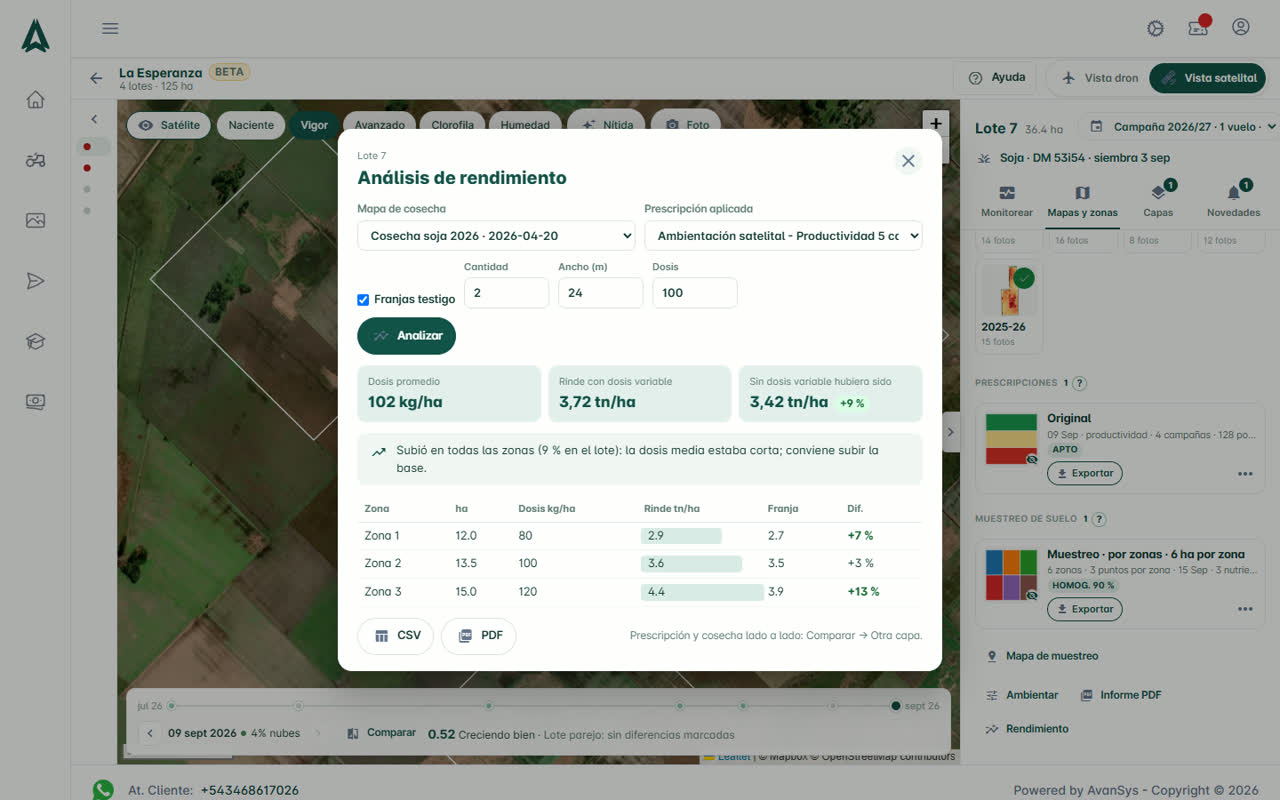Open the Prescripción aplicada dropdown
Screen dimensions: 1280x800
pyautogui.click(x=783, y=236)
